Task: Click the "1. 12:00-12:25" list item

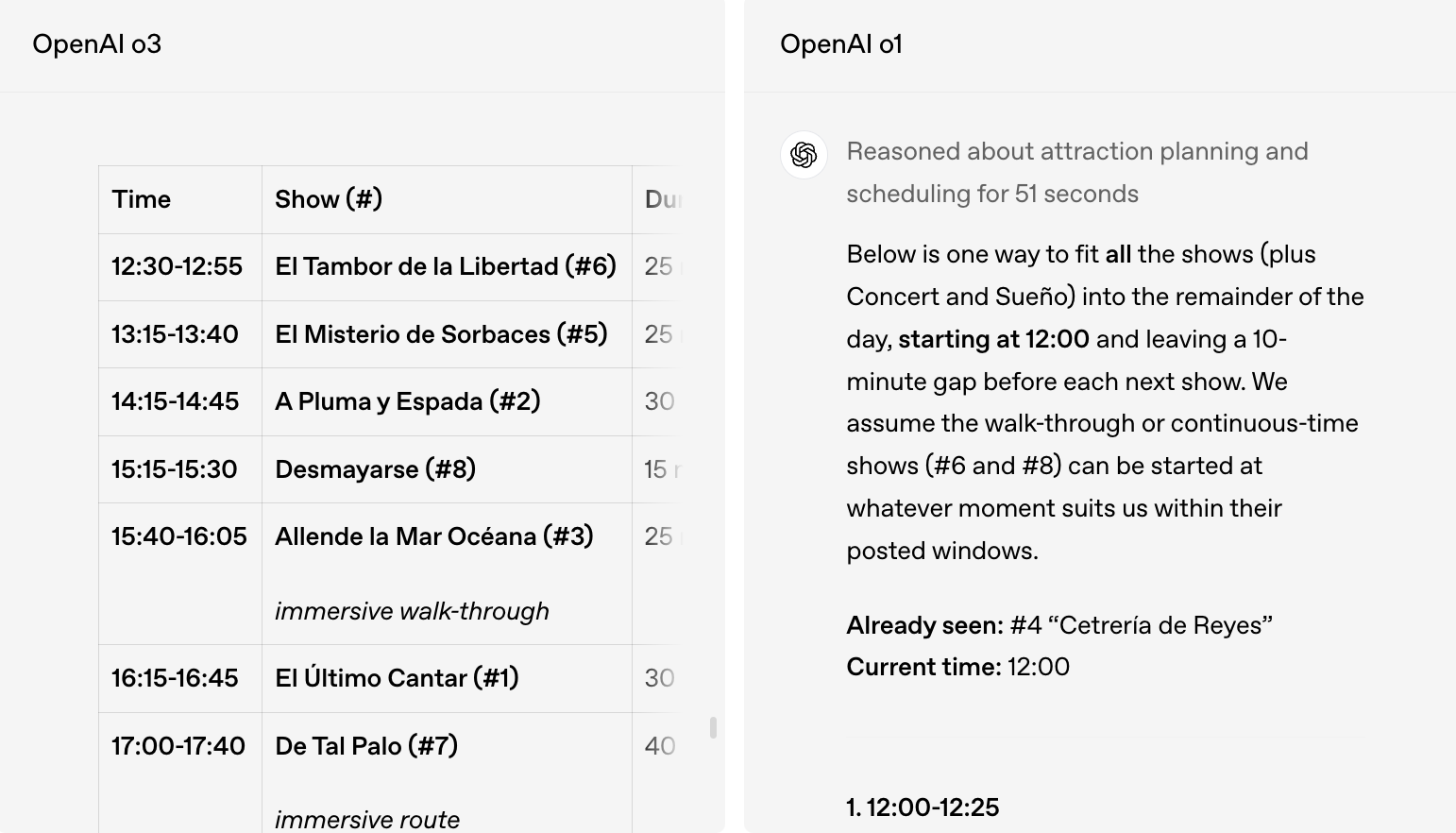Action: tap(923, 807)
